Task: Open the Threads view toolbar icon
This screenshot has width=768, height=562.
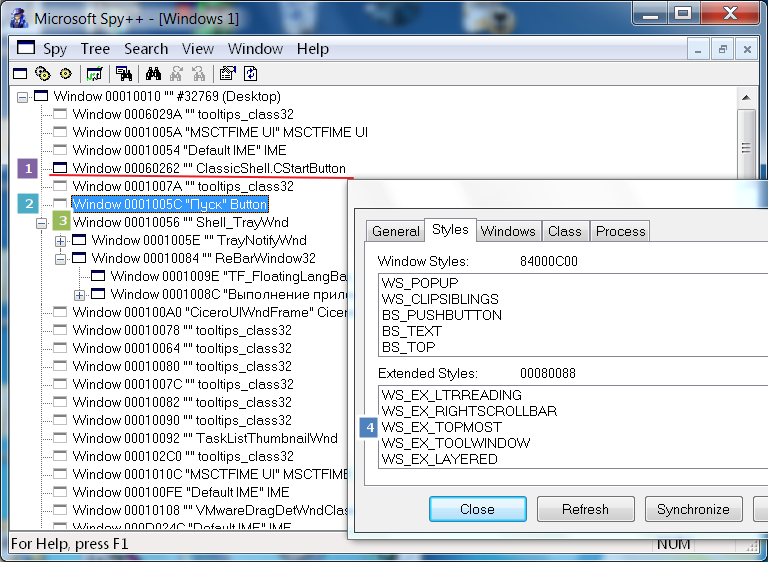Action: pos(65,74)
